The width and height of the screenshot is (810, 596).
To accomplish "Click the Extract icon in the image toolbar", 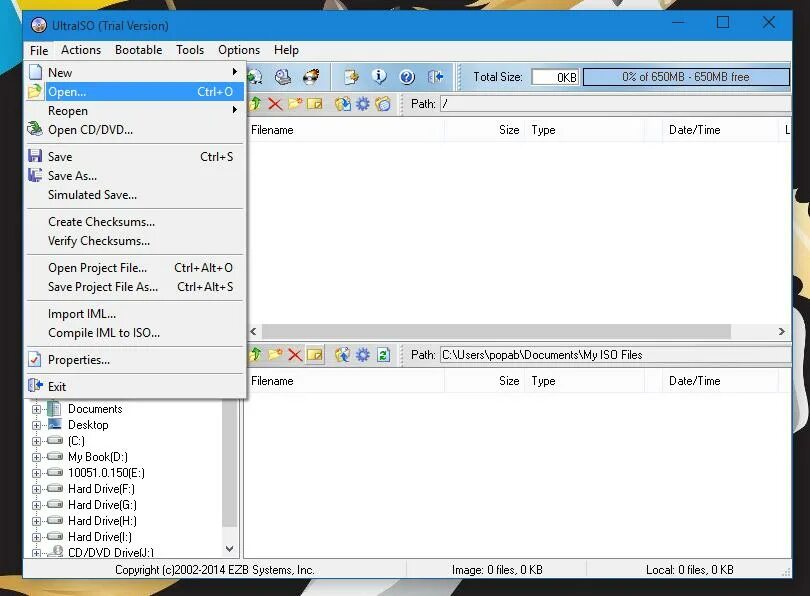I will 342,104.
